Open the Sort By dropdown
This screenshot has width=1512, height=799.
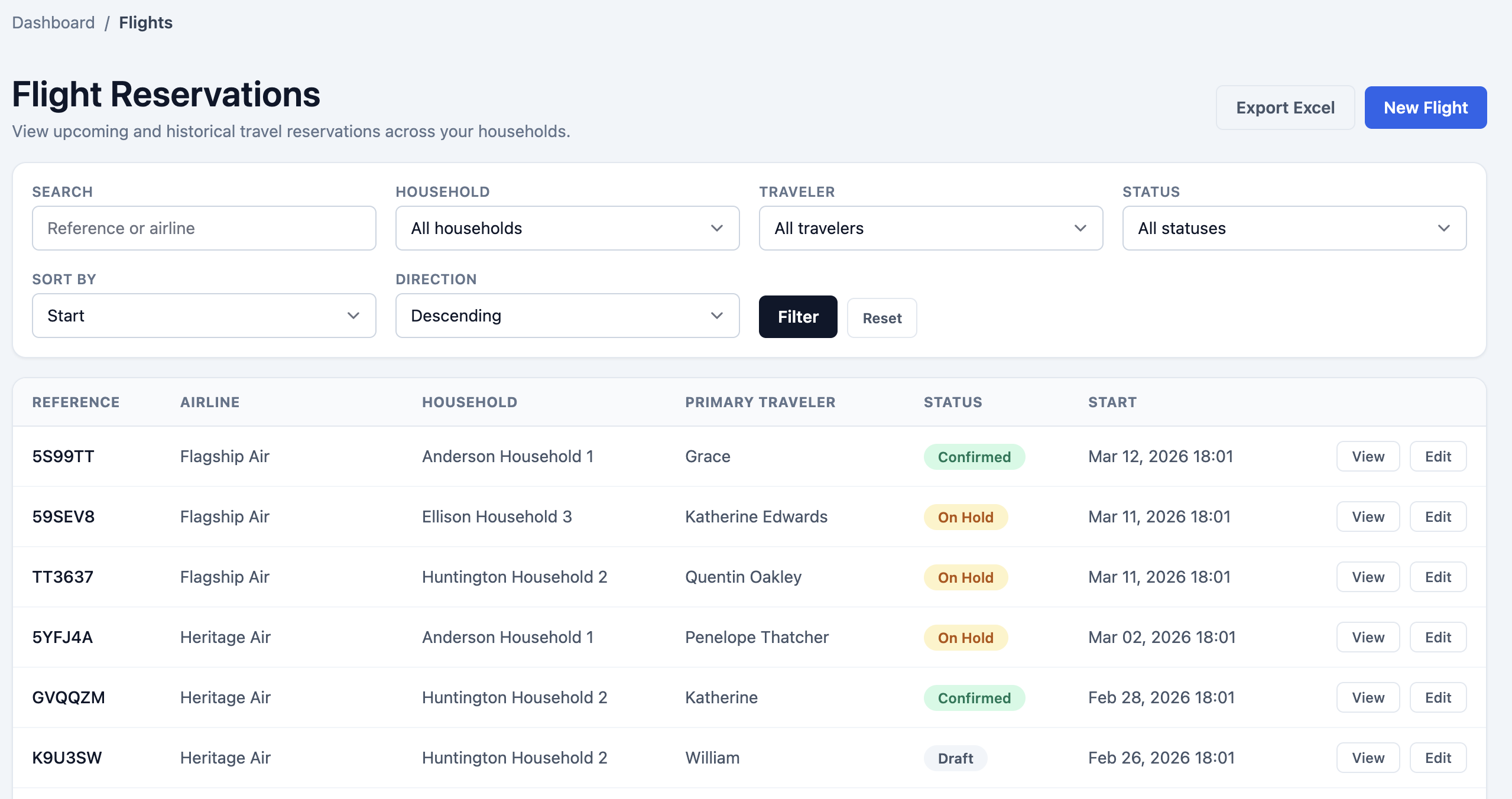point(203,316)
